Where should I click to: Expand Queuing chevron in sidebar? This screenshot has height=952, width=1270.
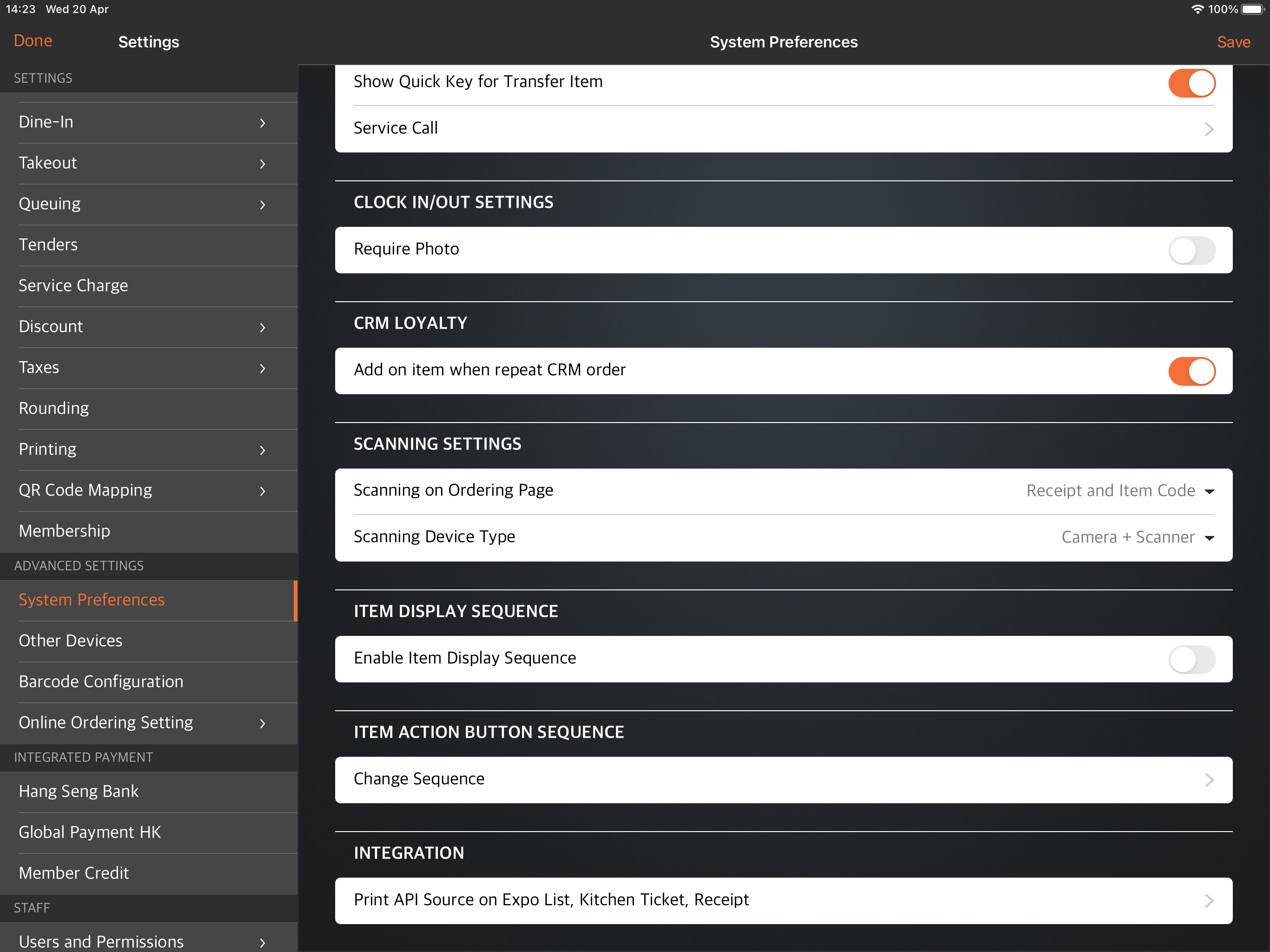(x=262, y=205)
